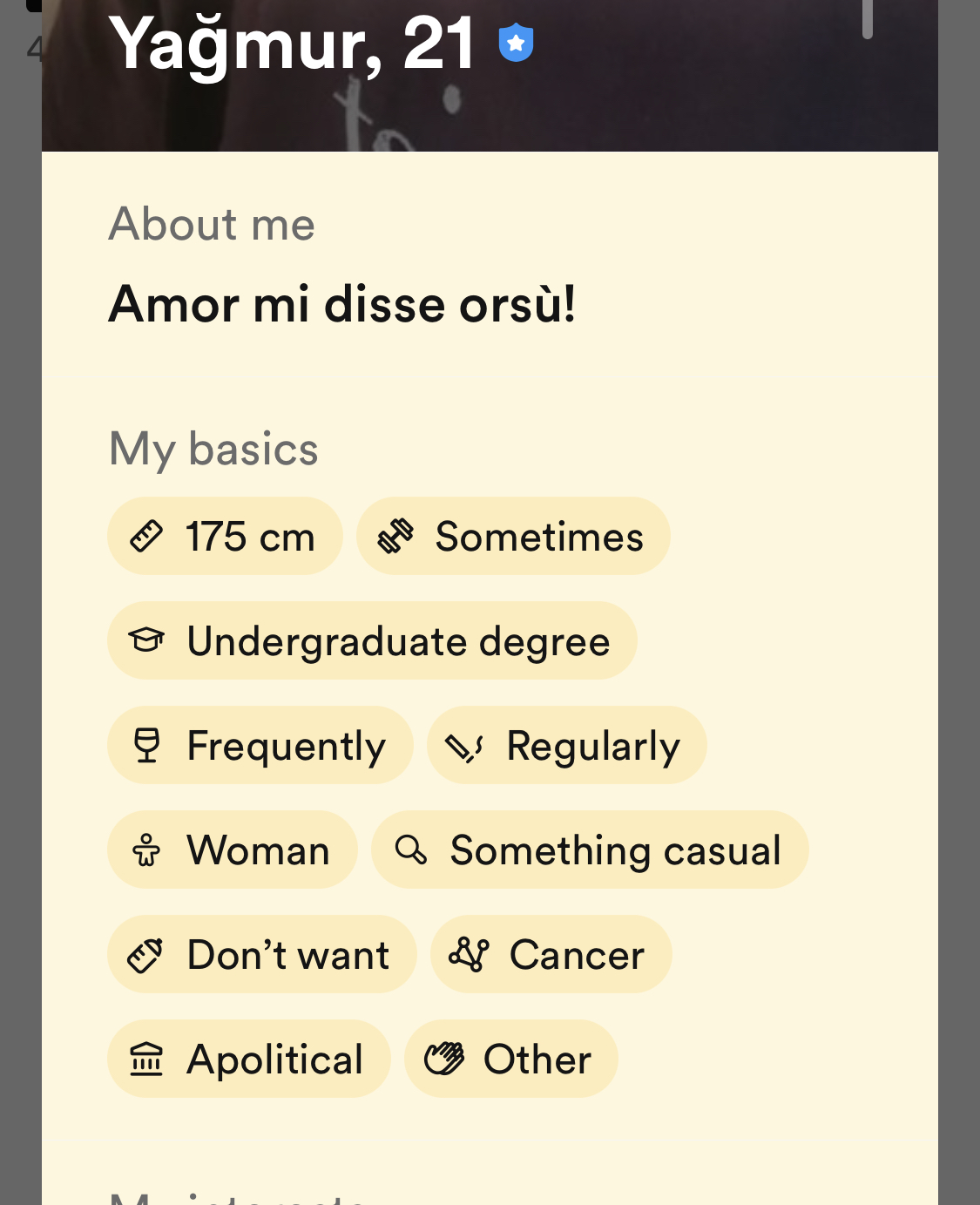This screenshot has height=1205, width=980.
Task: Select the Undergraduate degree chip
Action: [x=372, y=640]
